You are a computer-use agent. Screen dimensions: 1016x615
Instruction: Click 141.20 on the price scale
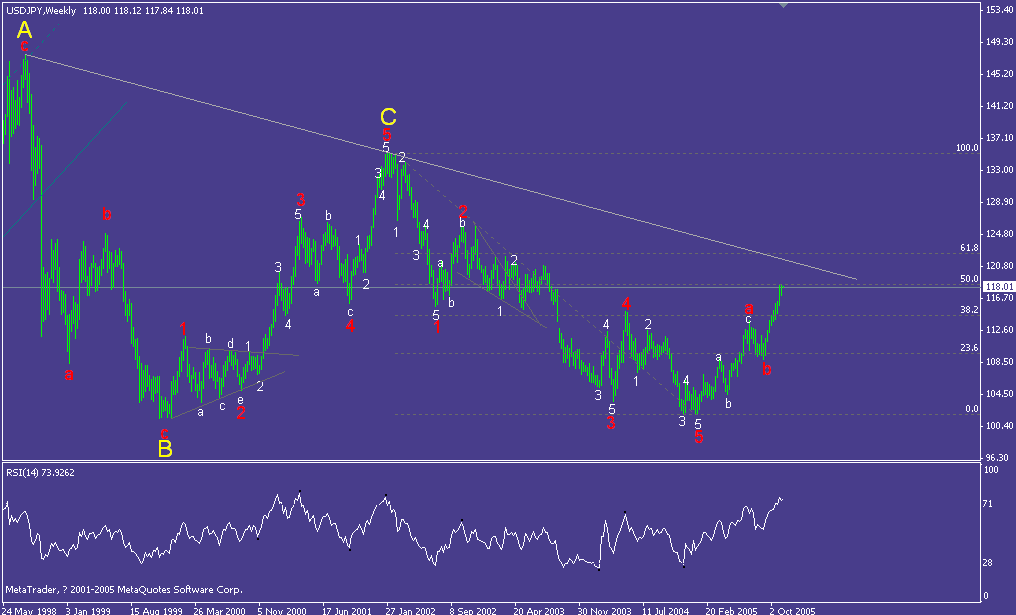tap(999, 106)
